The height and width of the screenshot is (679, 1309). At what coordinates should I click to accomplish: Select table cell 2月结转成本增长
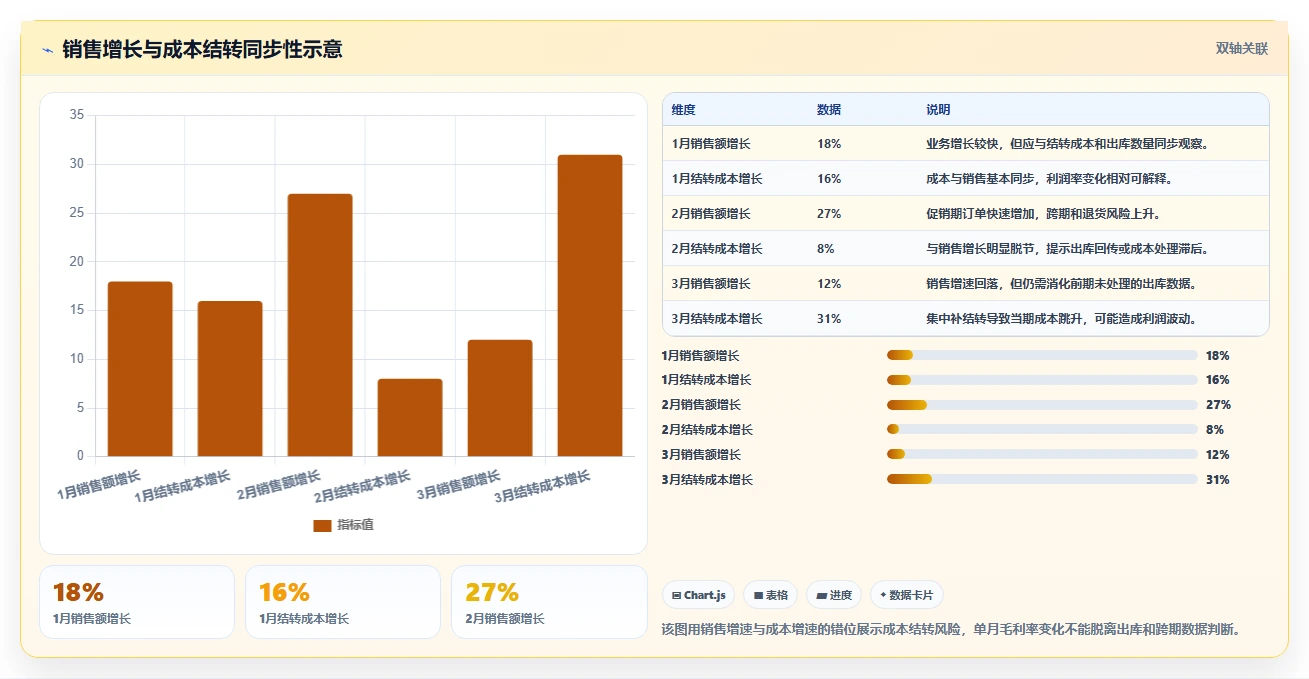[x=717, y=249]
